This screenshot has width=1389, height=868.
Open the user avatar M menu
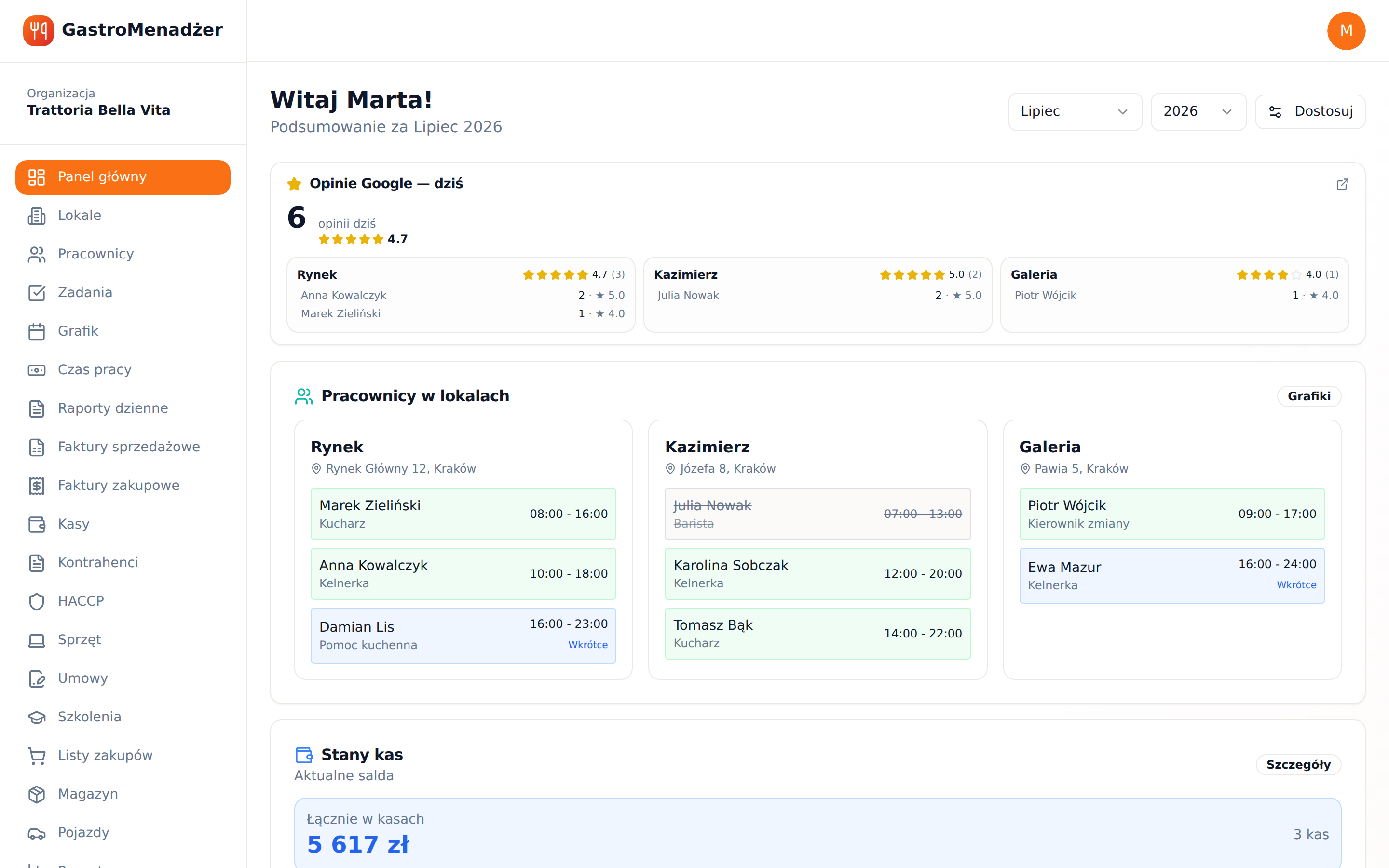(1346, 30)
